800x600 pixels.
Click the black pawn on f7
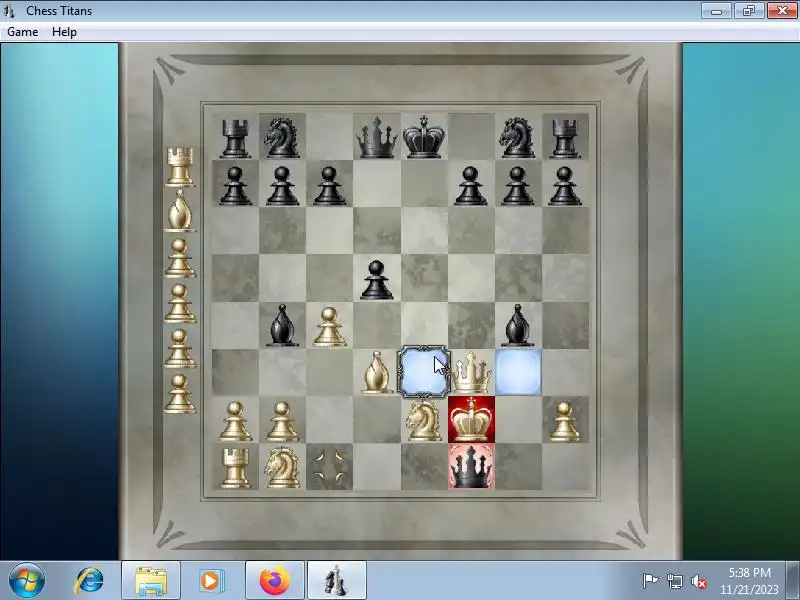(470, 186)
